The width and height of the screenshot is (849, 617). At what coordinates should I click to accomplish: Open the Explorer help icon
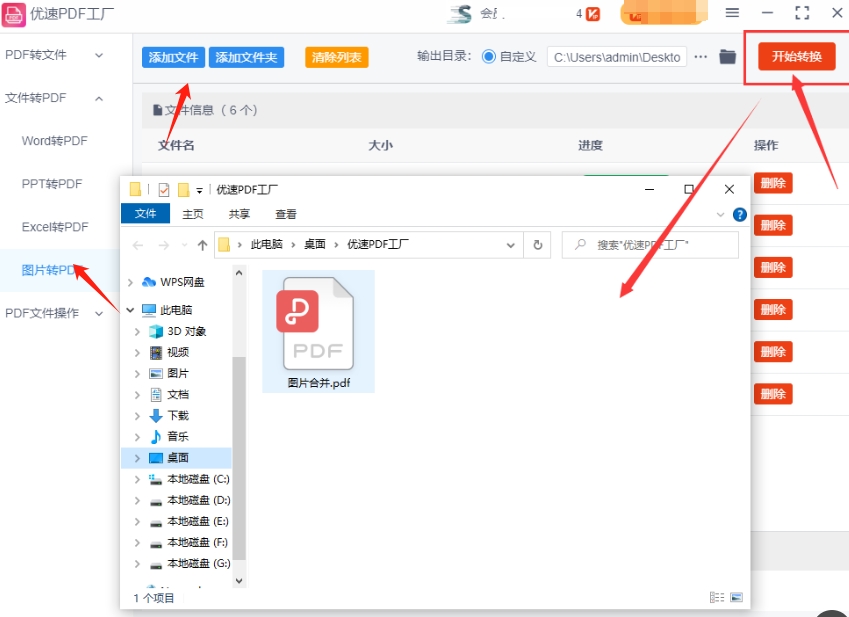click(740, 215)
